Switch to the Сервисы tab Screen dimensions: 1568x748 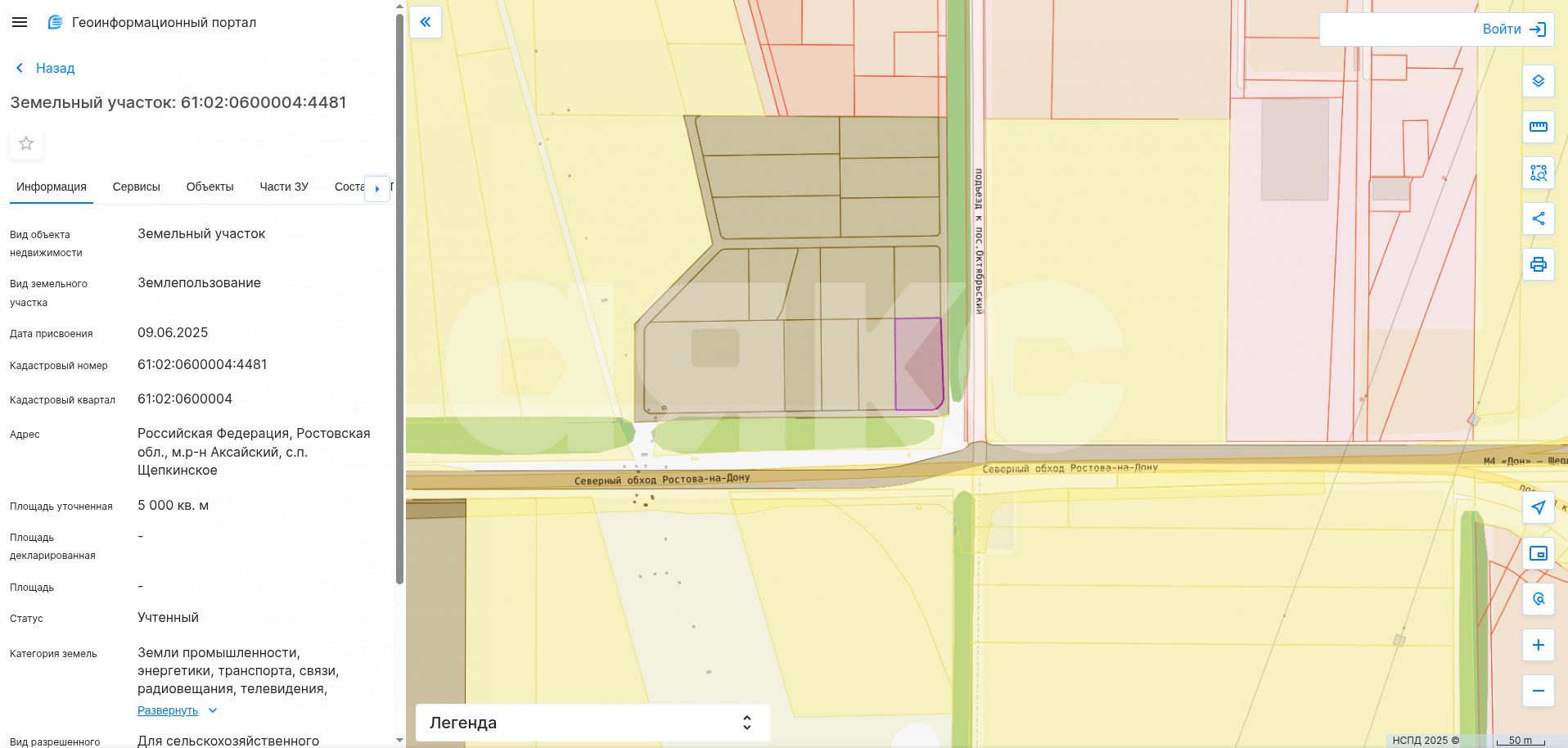click(136, 187)
